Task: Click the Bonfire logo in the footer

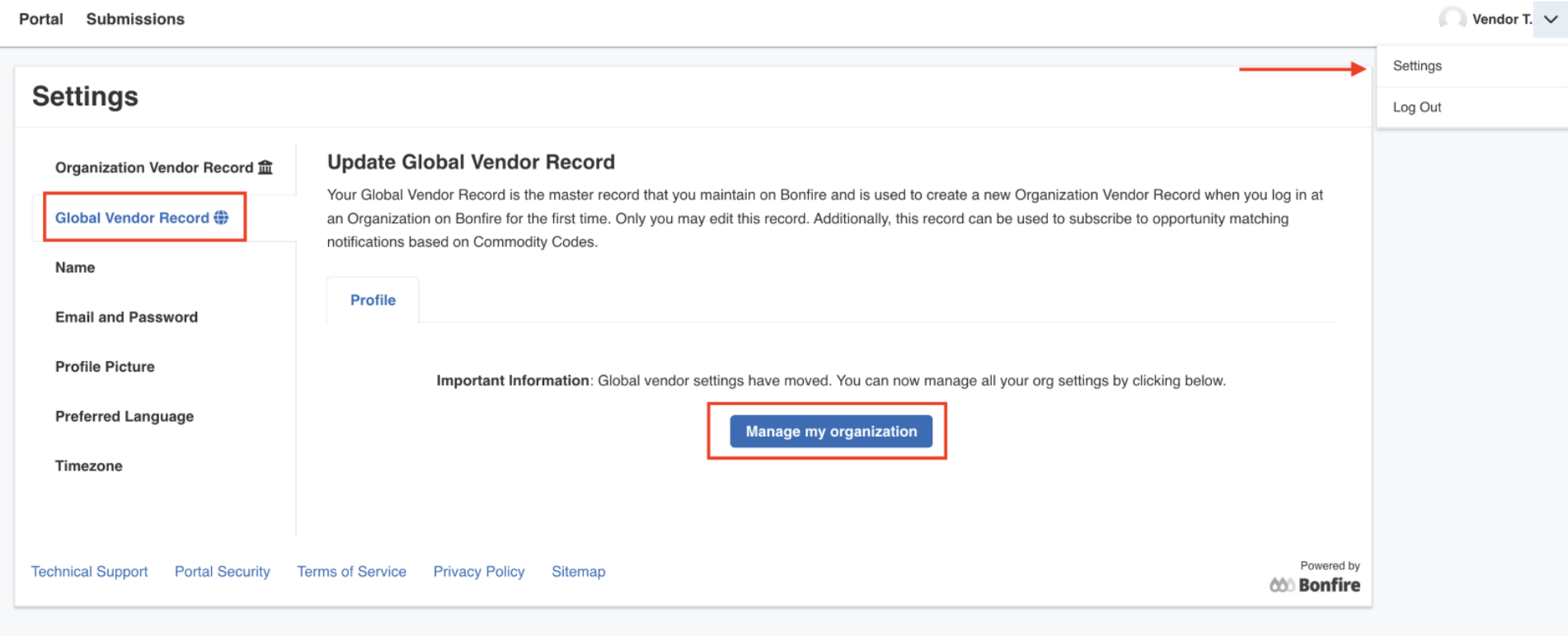Action: pyautogui.click(x=1315, y=585)
